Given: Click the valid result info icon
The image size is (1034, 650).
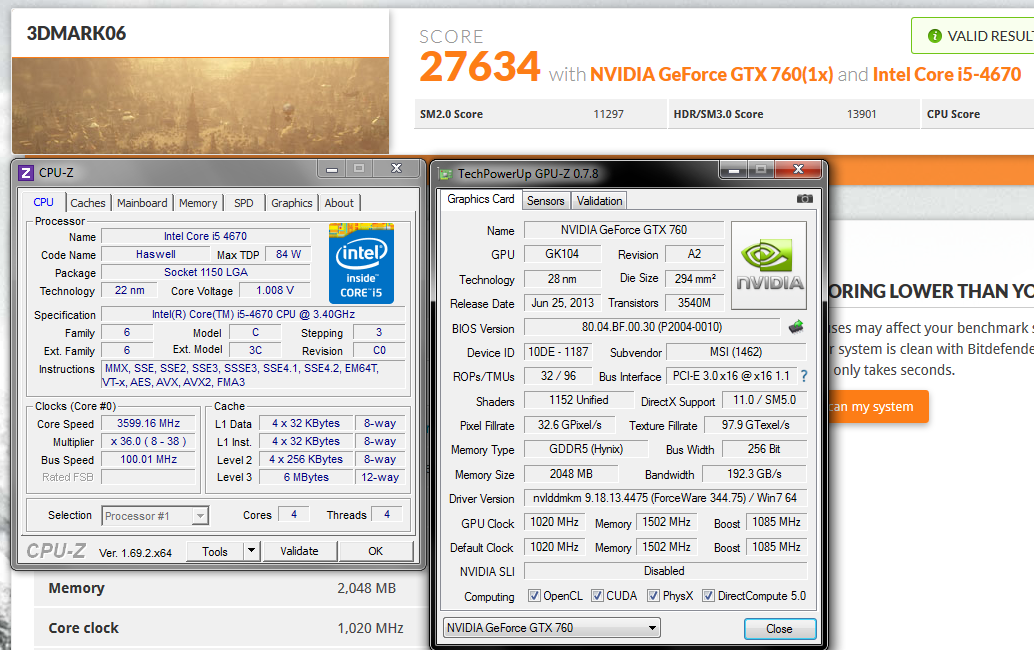Looking at the screenshot, I should coord(934,36).
